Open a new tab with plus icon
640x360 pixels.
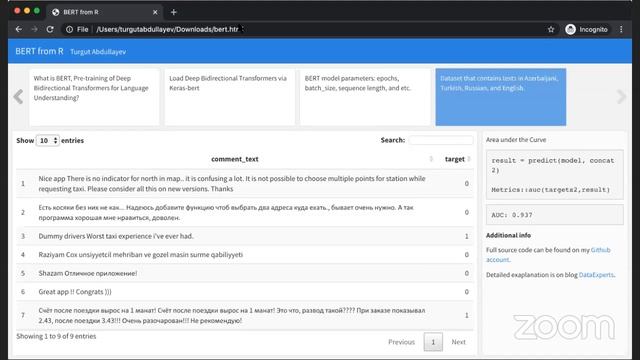coord(173,12)
